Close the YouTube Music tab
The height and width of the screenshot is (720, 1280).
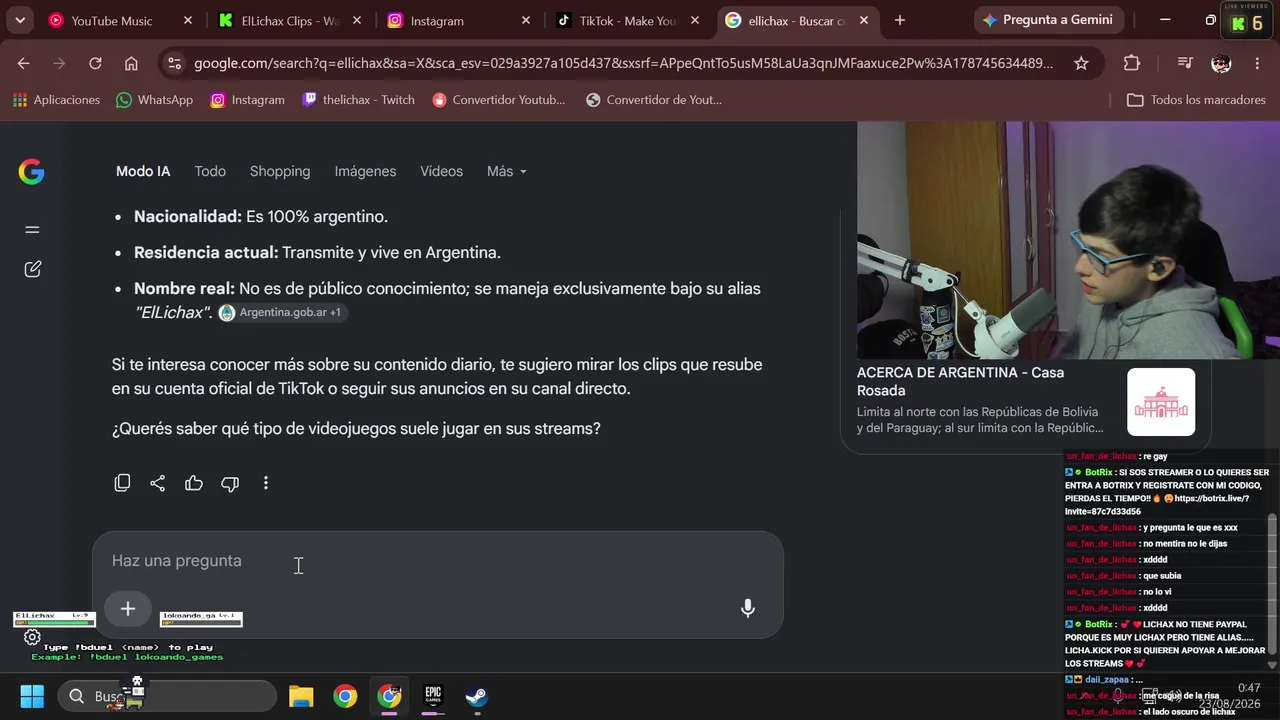tap(188, 20)
